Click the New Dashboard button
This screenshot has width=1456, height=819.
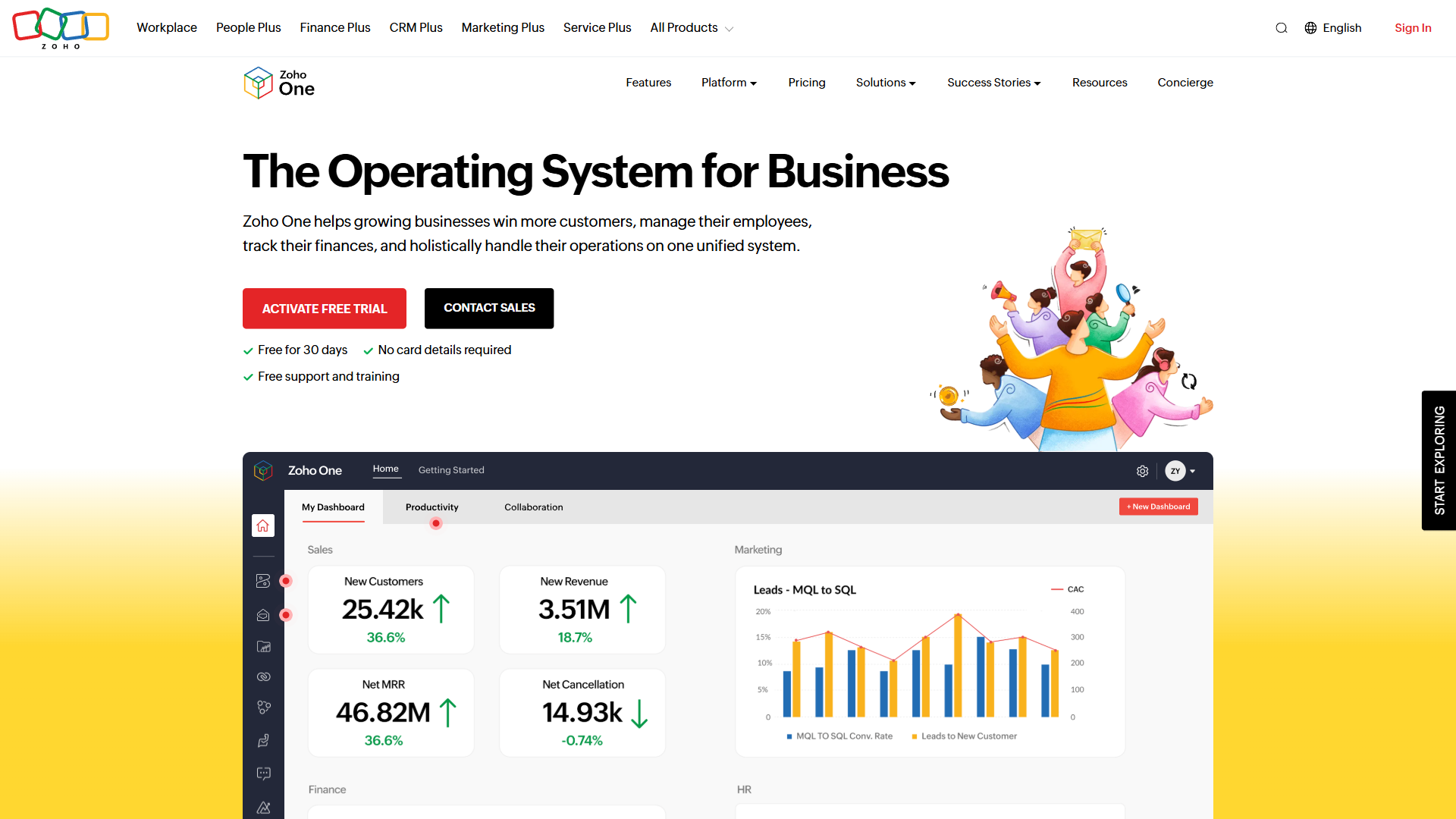[1159, 507]
